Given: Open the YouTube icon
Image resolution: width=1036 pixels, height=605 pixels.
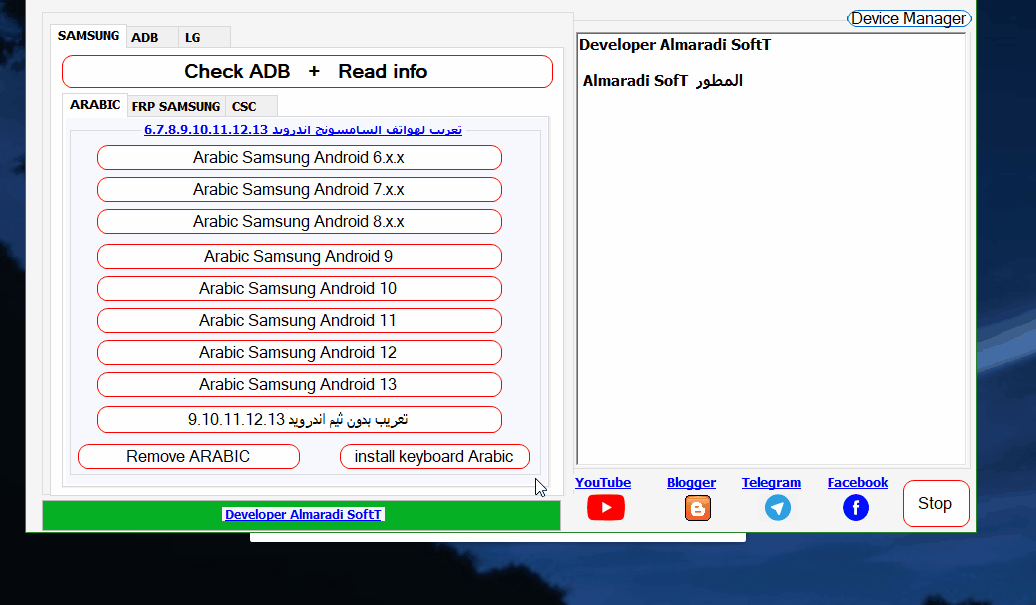Looking at the screenshot, I should coord(605,507).
